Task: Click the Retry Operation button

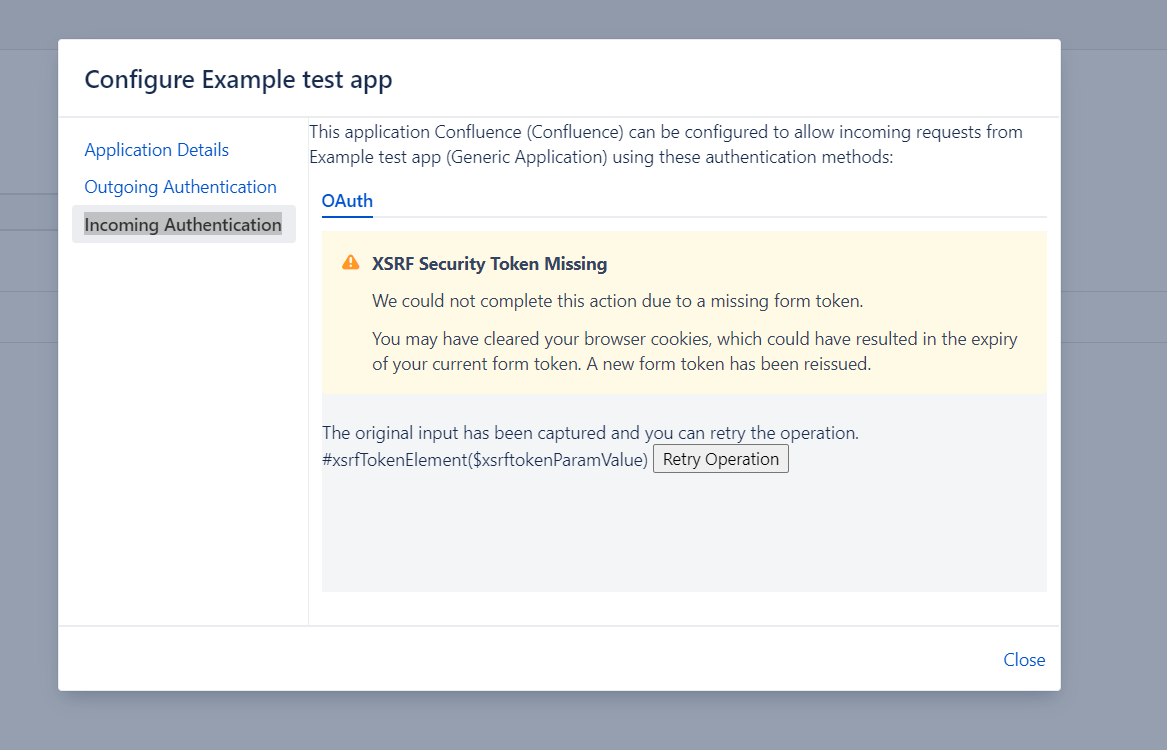Action: 720,459
